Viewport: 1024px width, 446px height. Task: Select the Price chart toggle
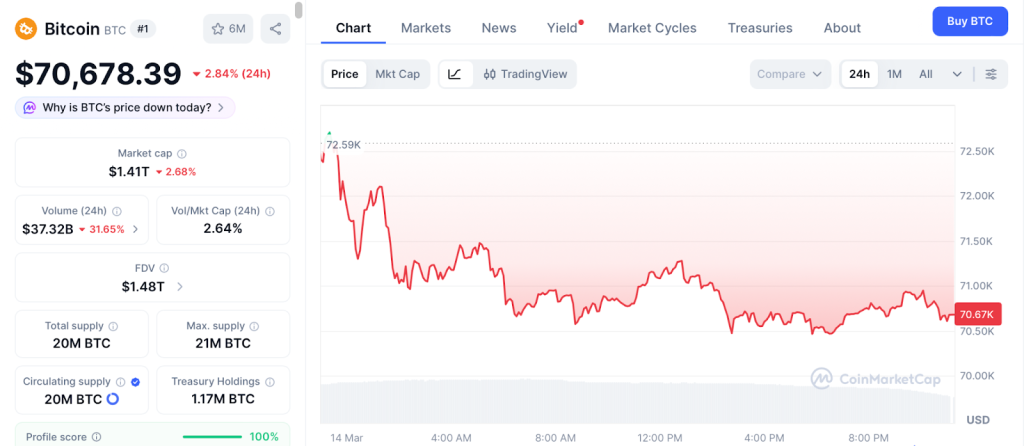point(345,74)
